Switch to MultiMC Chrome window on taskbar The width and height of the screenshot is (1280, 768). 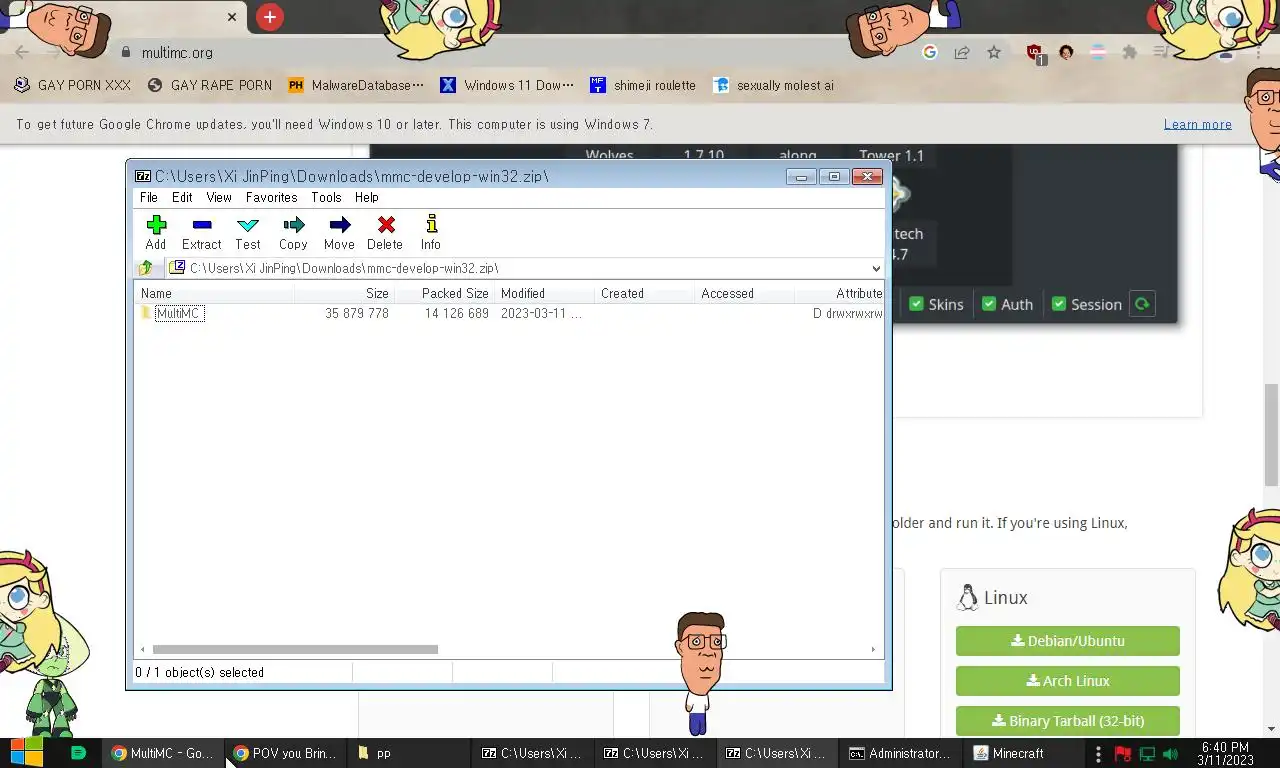(x=163, y=753)
